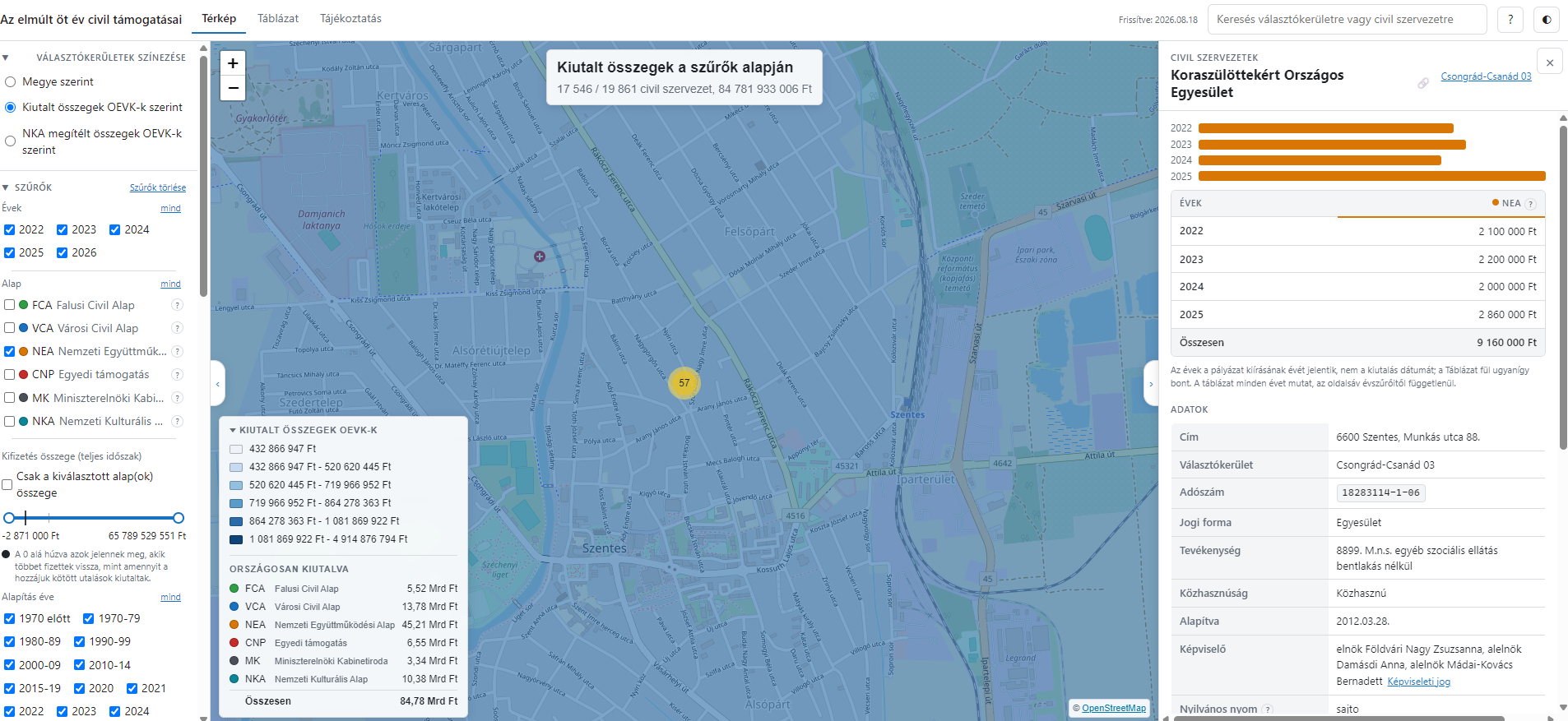
Task: Click the 2023 row amount 2 200 000 Ft
Action: [x=1507, y=260]
